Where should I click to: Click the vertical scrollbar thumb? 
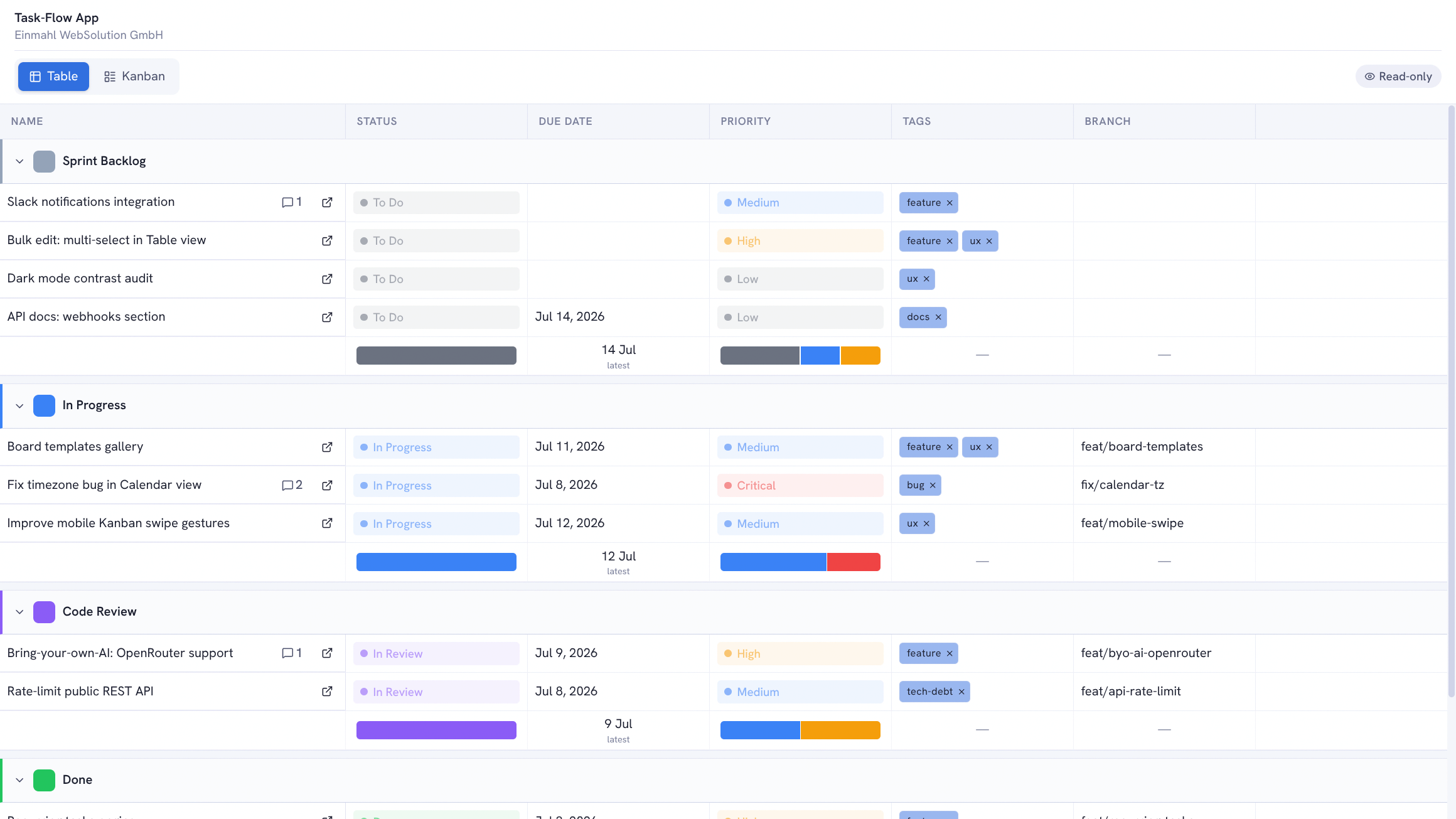[1451, 402]
